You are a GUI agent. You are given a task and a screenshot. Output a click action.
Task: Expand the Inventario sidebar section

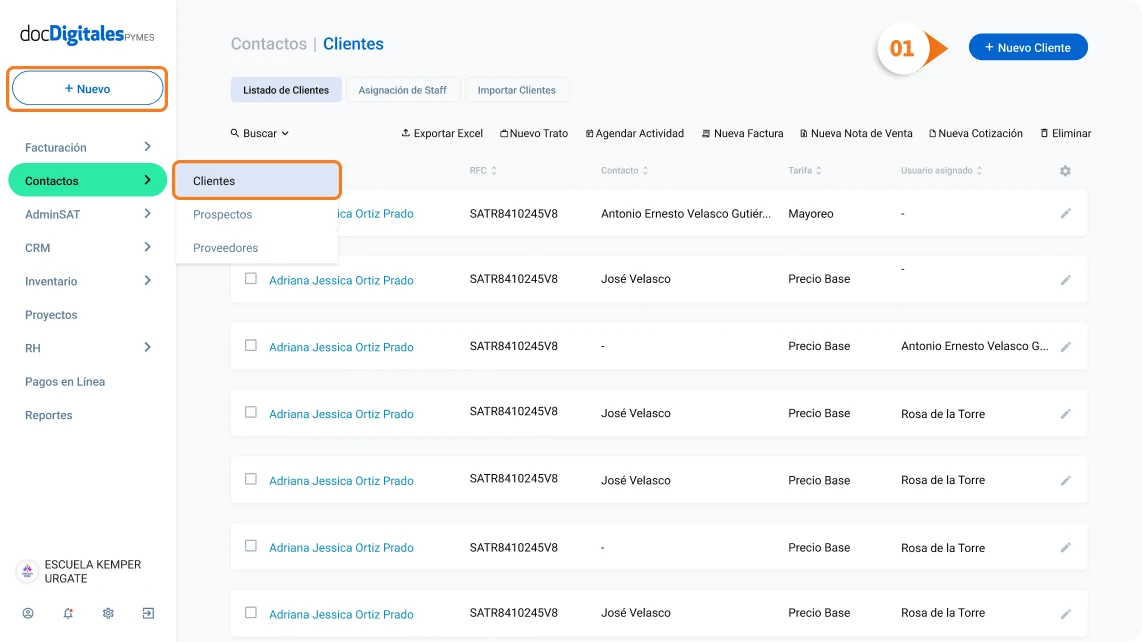(147, 281)
